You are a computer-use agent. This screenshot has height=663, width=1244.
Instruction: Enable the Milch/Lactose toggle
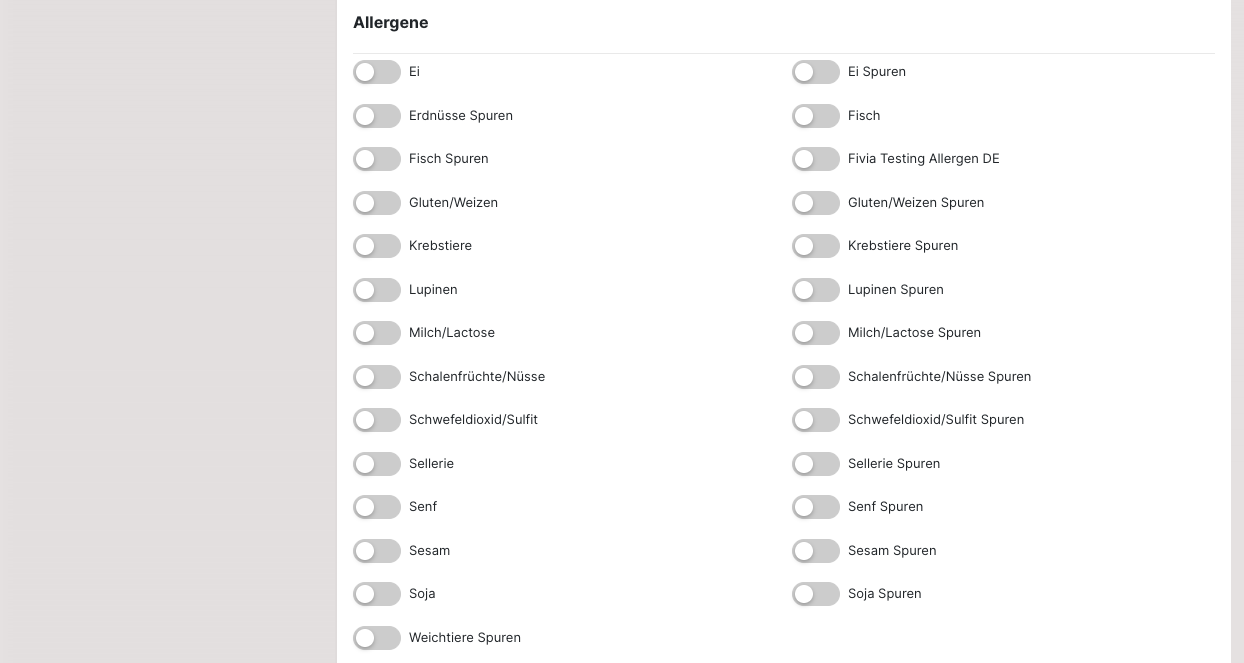(377, 333)
